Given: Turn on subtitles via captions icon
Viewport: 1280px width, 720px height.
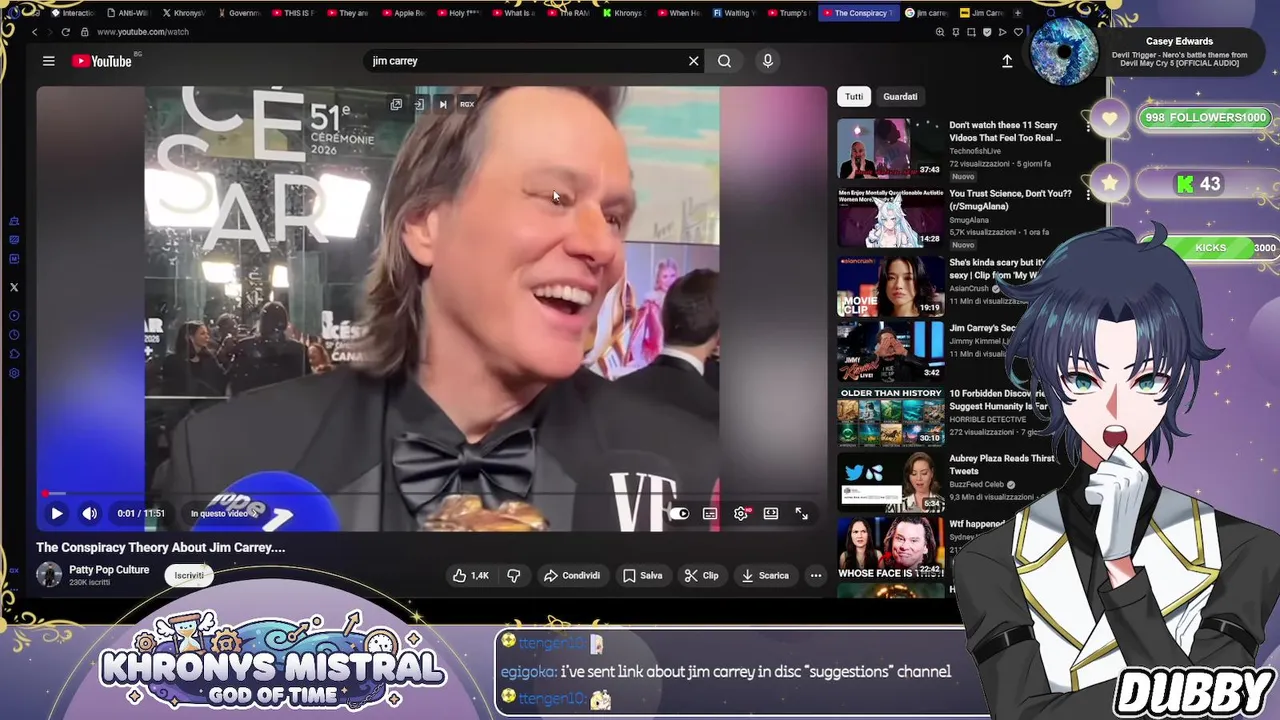Looking at the screenshot, I should (710, 513).
